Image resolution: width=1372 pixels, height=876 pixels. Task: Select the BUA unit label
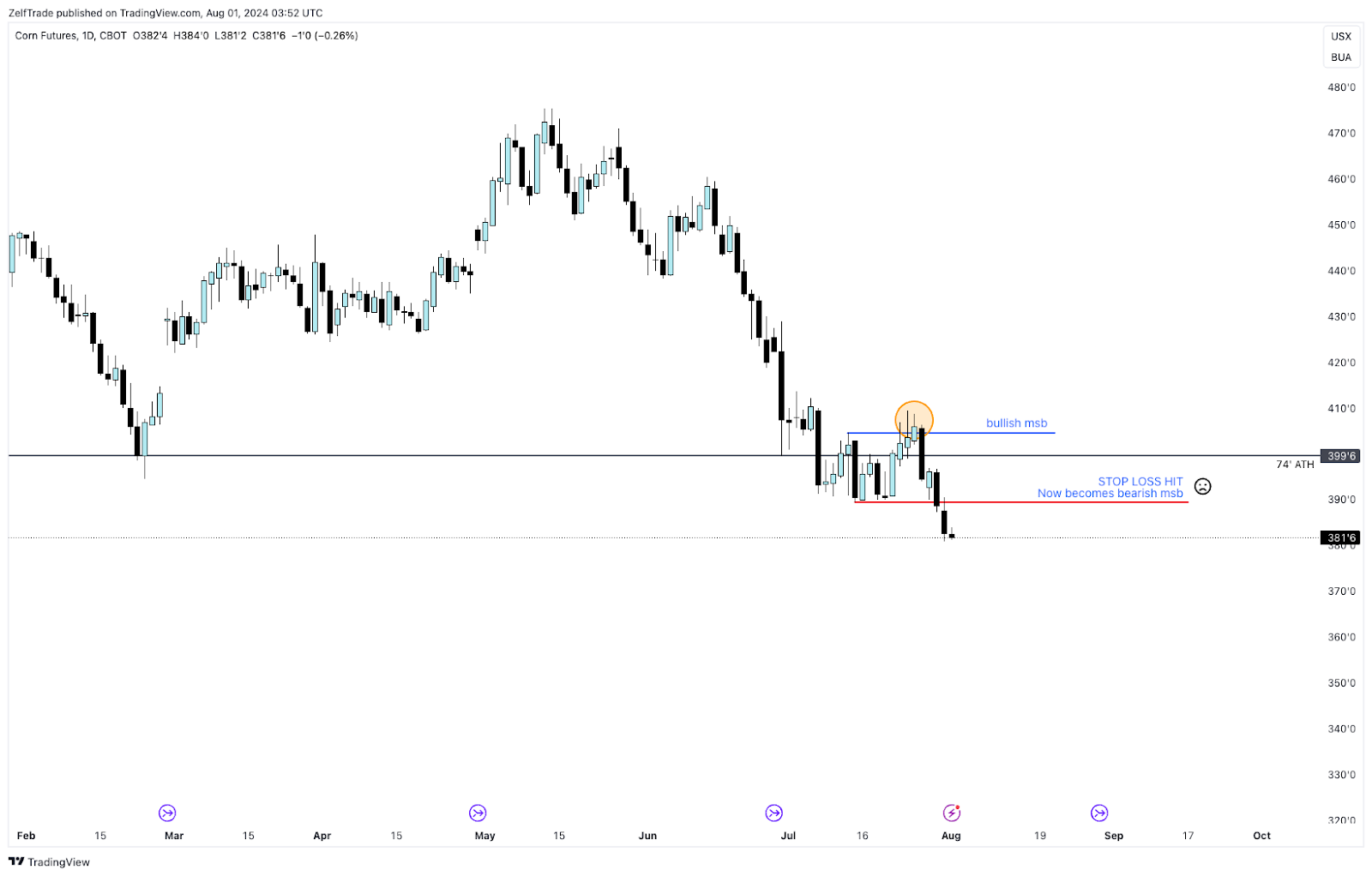click(1341, 57)
